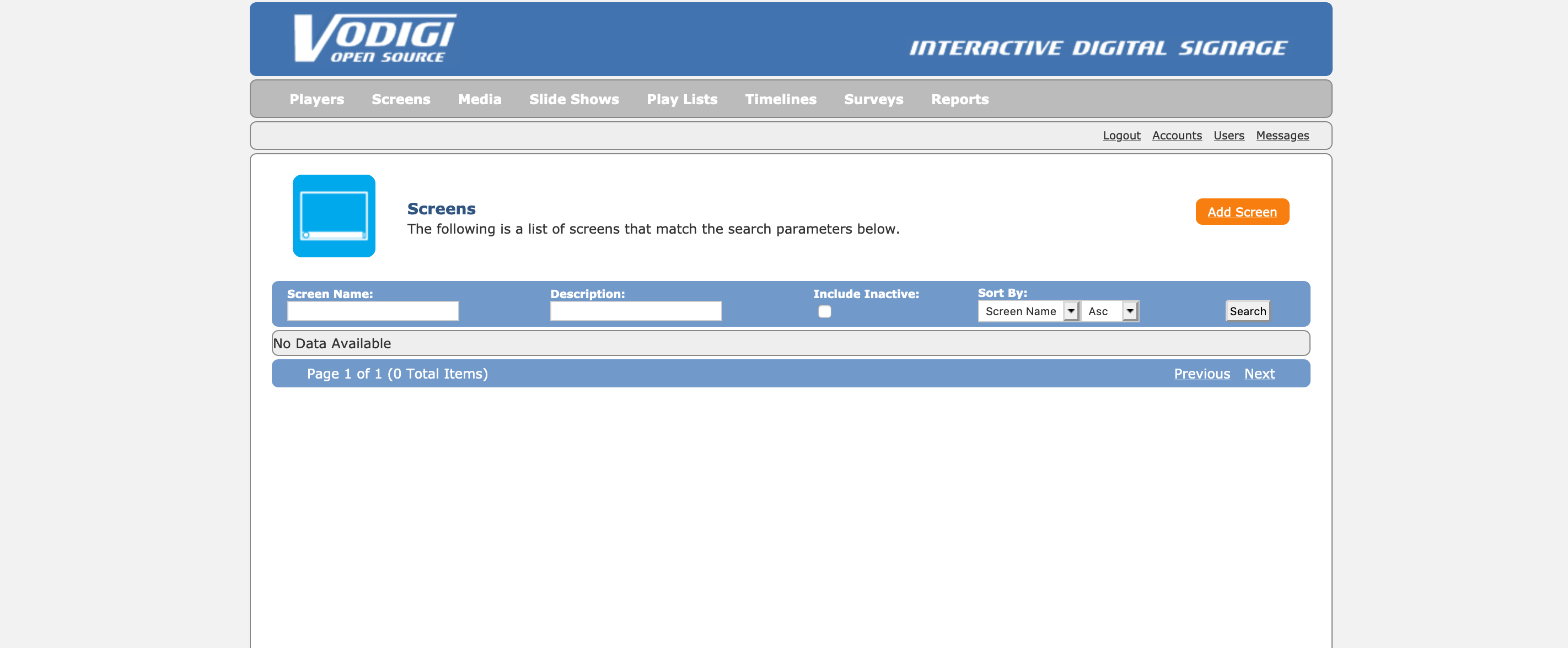The image size is (1568, 648).
Task: Go to the Media section
Action: pyautogui.click(x=479, y=99)
